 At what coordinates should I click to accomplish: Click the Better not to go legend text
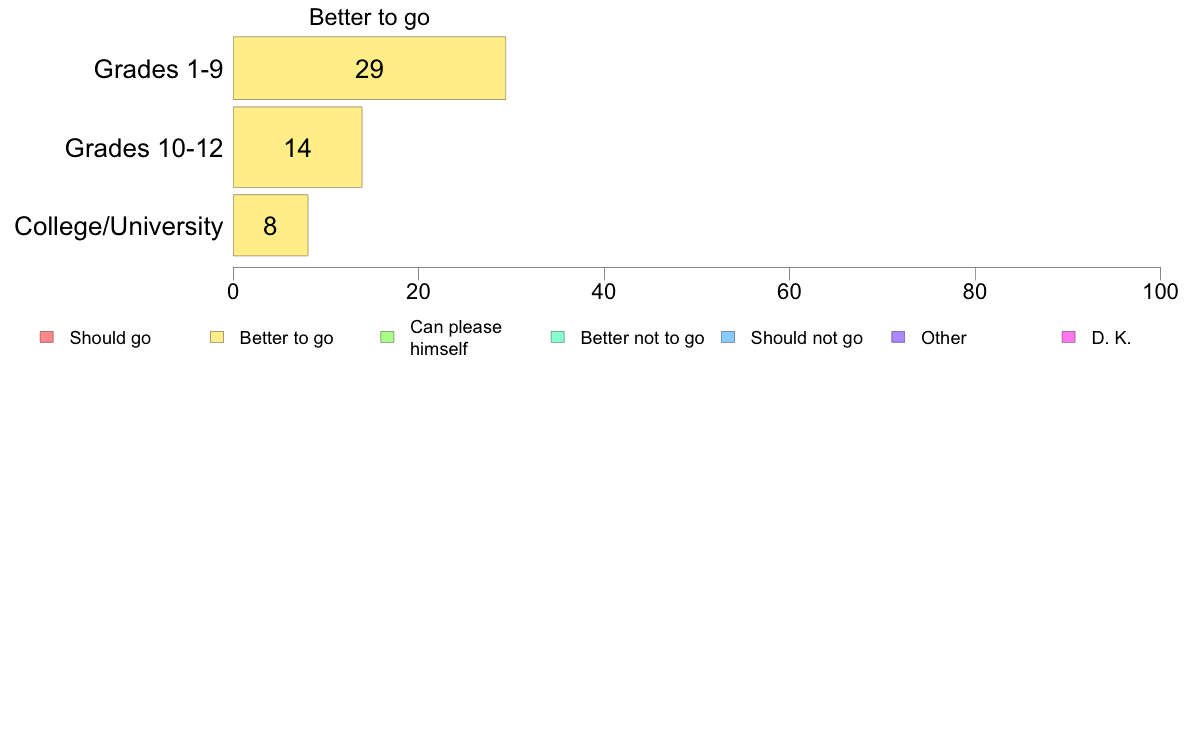pos(642,338)
